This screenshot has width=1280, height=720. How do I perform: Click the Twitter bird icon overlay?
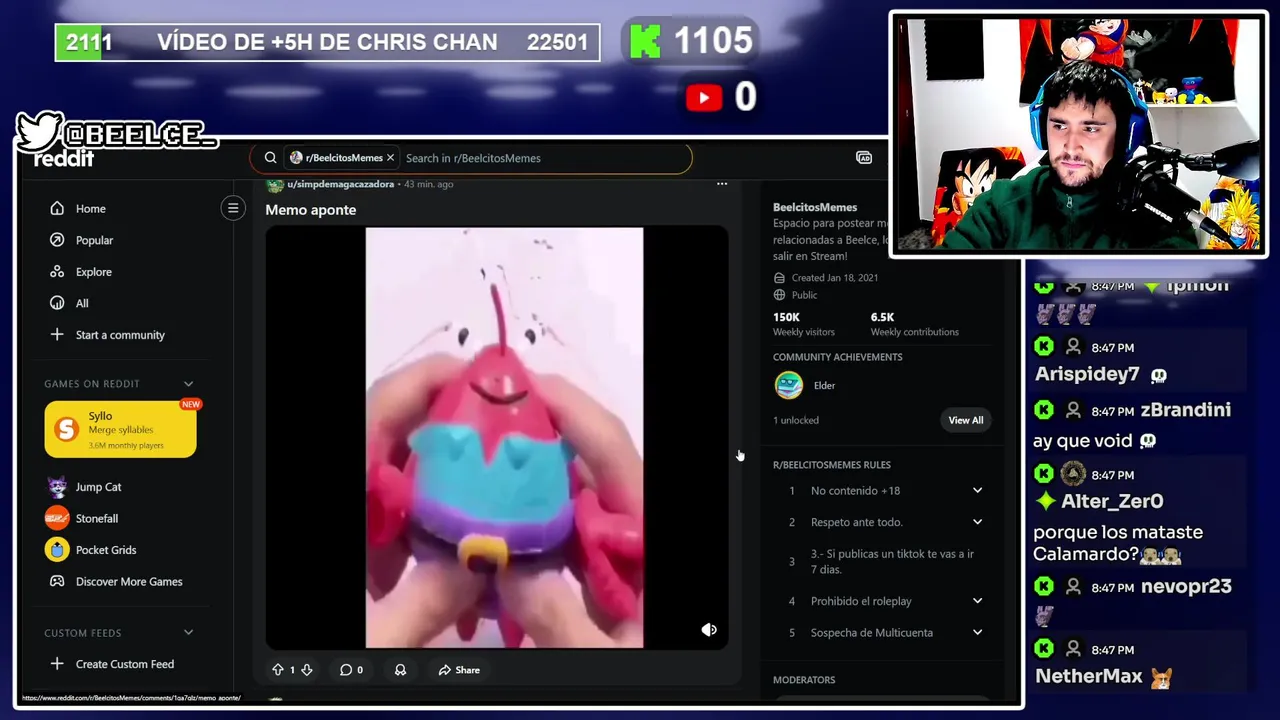coord(40,133)
